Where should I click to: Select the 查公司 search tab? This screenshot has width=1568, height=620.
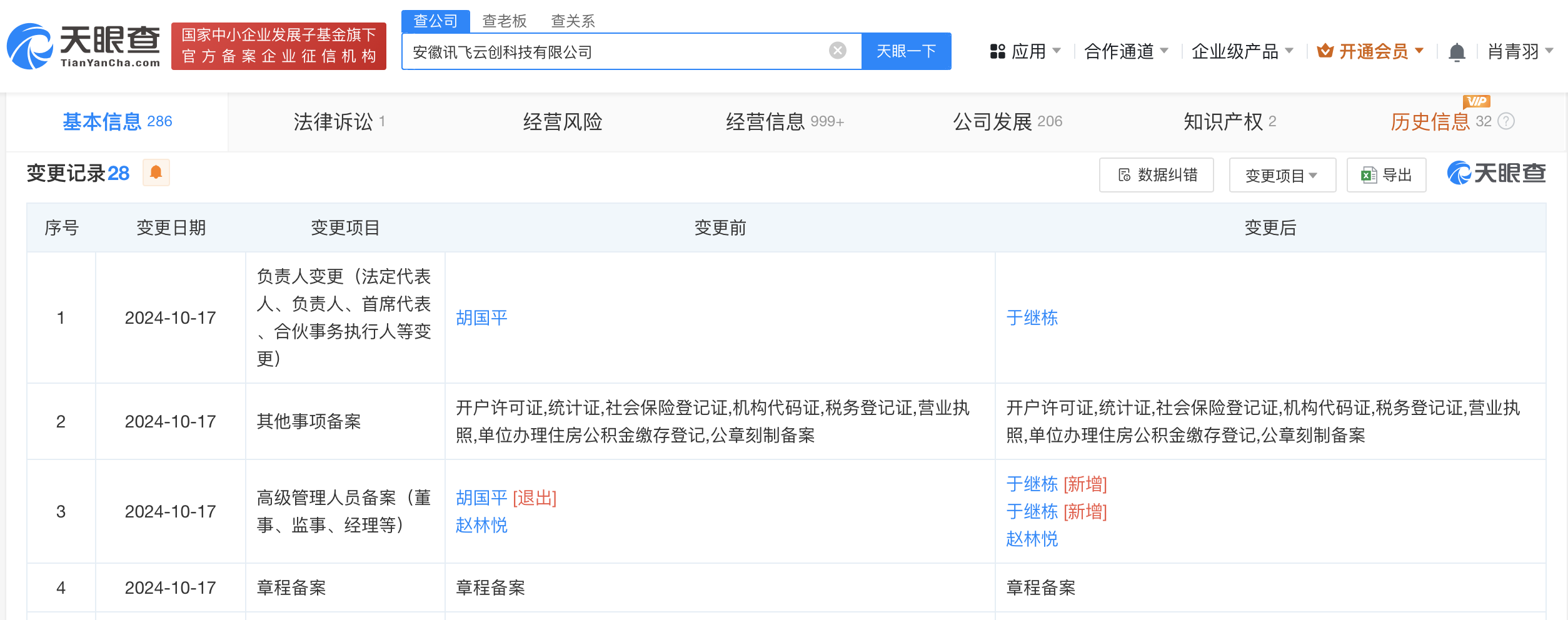point(436,21)
